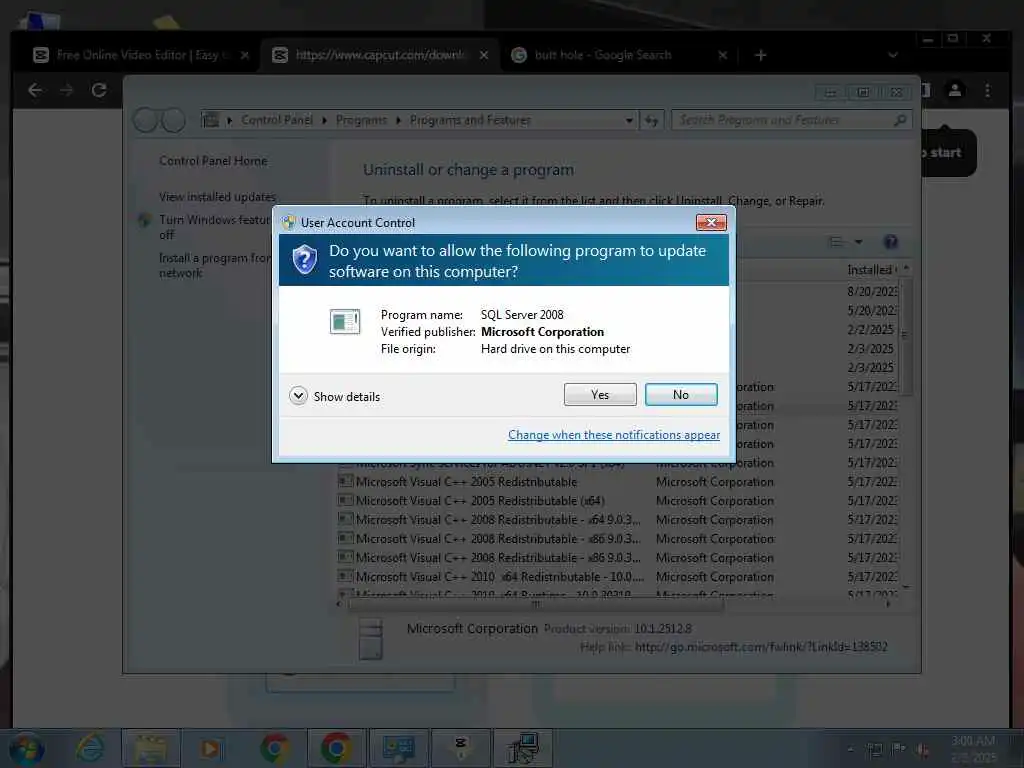
Task: Open the Chrome profile icon
Action: tap(954, 90)
